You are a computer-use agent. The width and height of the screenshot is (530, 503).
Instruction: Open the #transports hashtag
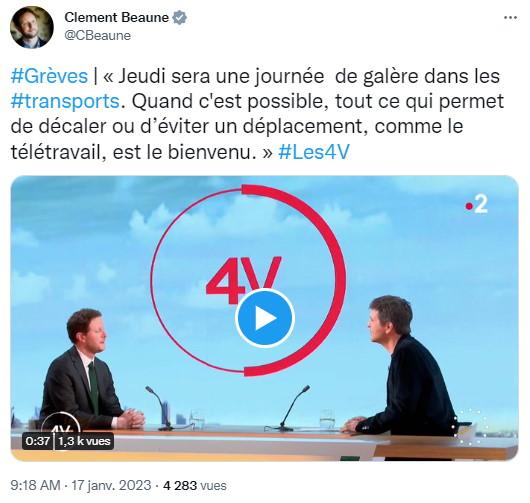click(x=65, y=101)
